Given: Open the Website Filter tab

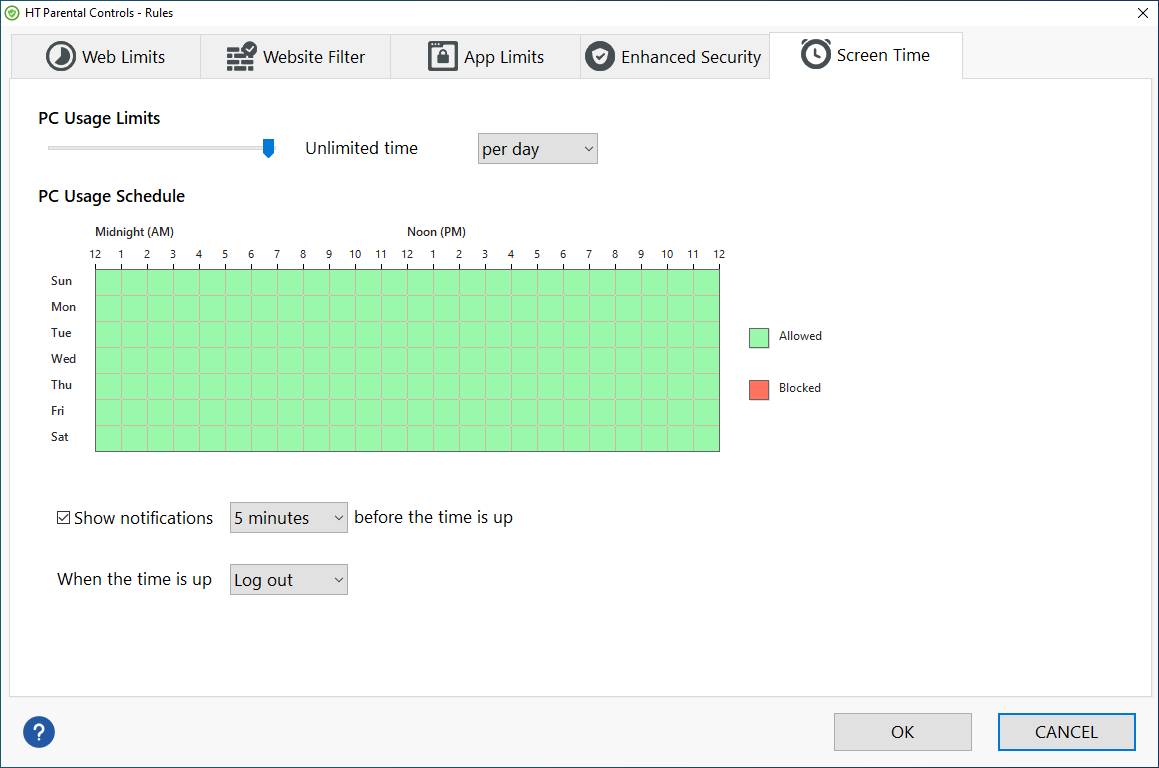Looking at the screenshot, I should (296, 56).
